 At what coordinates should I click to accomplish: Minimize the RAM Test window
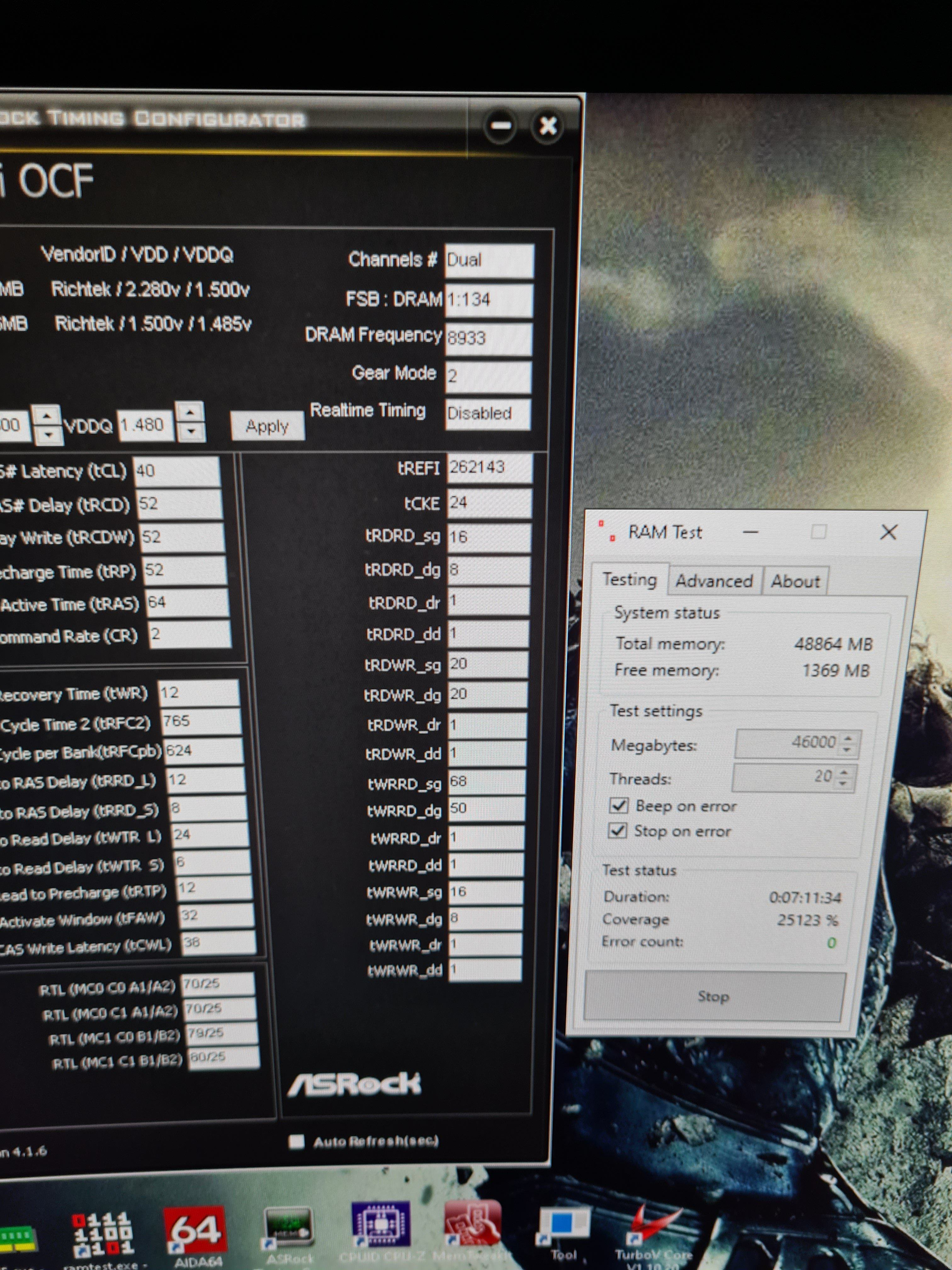(751, 532)
